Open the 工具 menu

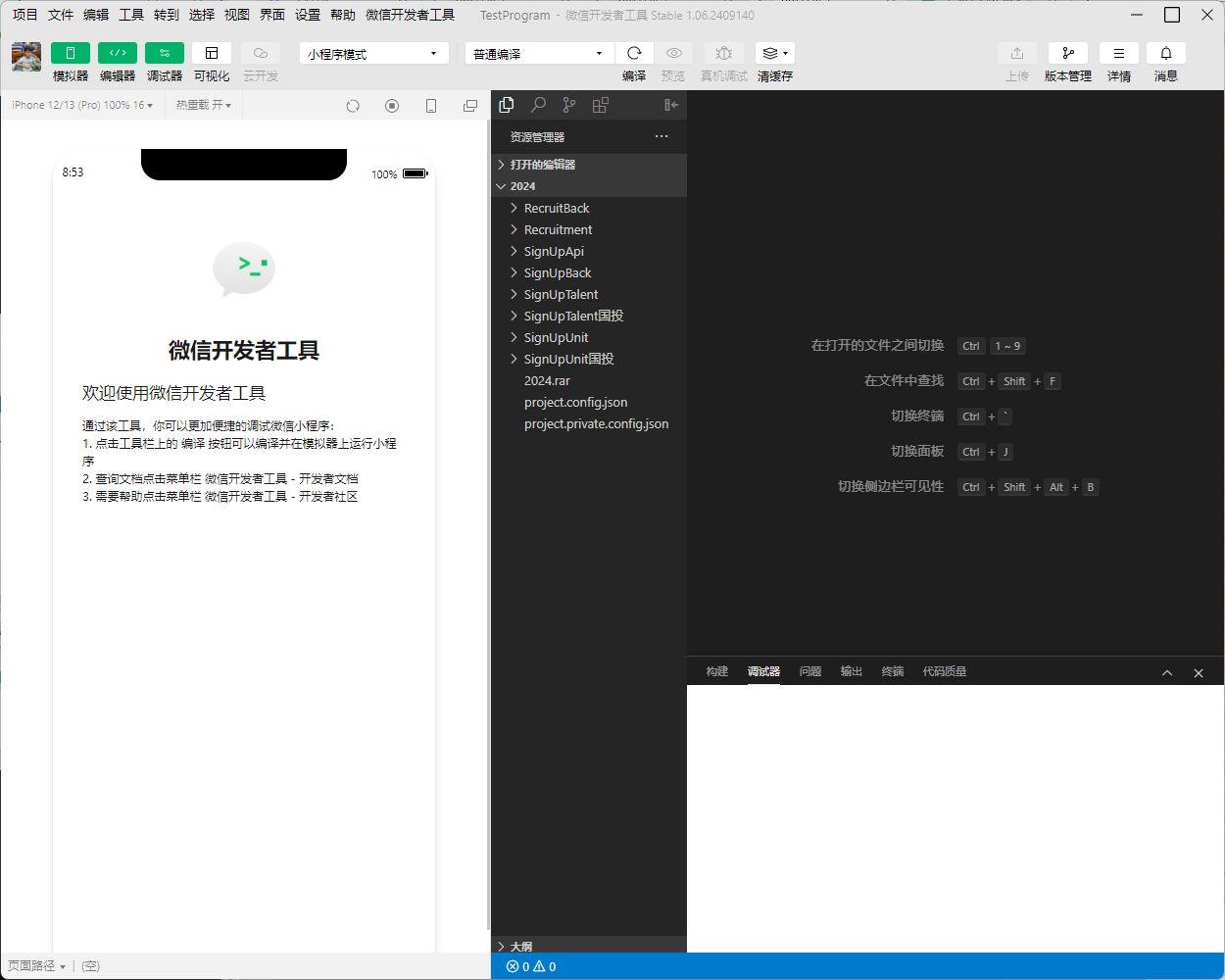131,15
